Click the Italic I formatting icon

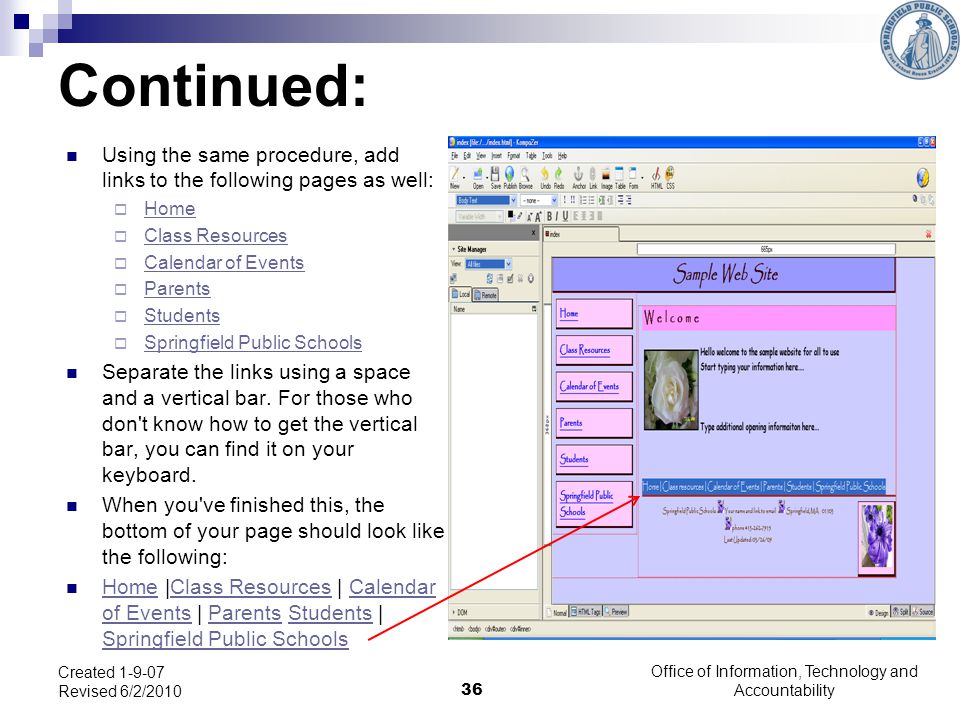tap(557, 216)
